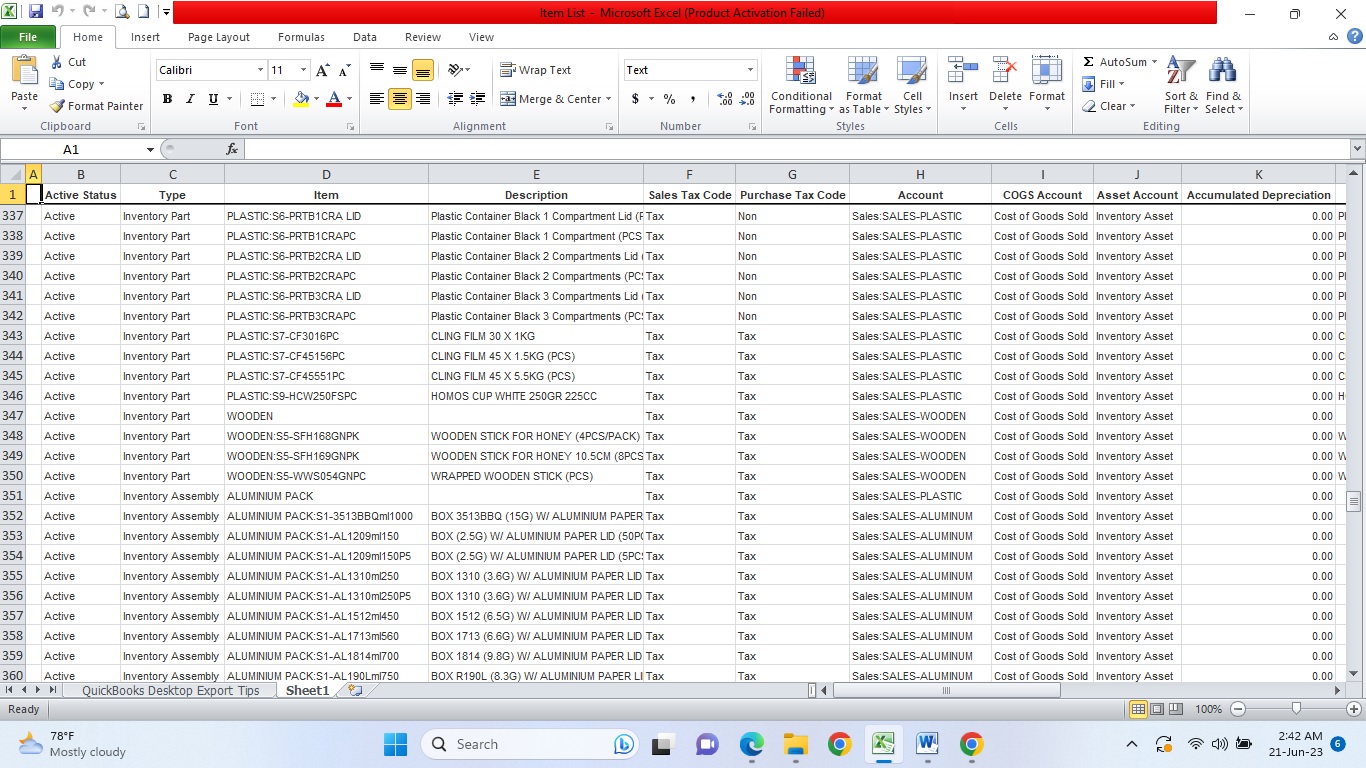
Task: Decrease font size with Shrink Font icon
Action: point(344,70)
